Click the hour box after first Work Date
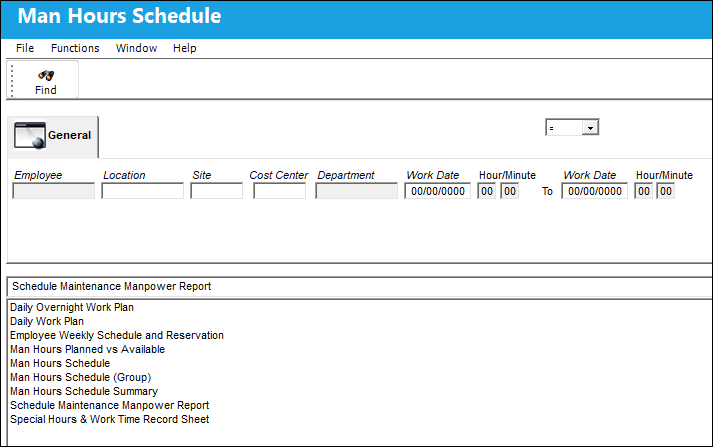The height and width of the screenshot is (447, 713). (x=487, y=191)
